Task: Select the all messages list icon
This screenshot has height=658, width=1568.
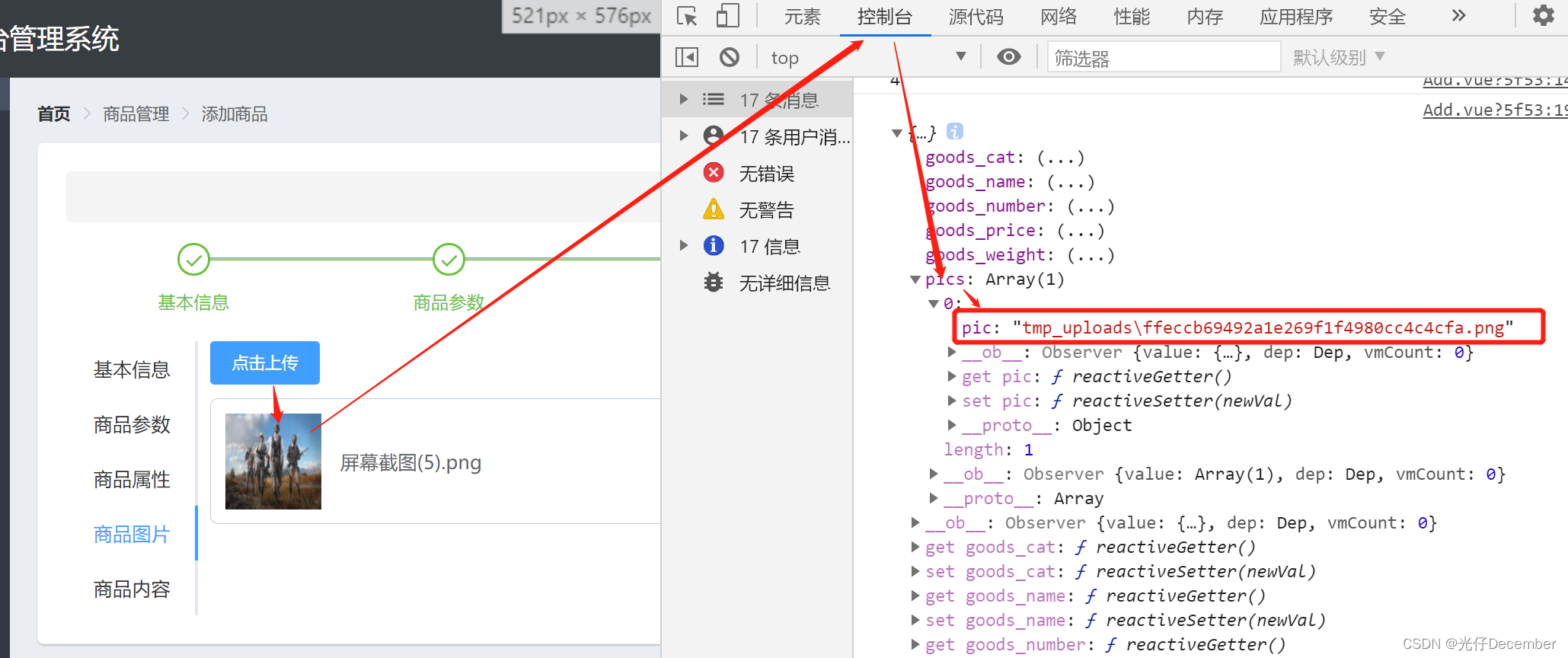Action: click(x=714, y=99)
